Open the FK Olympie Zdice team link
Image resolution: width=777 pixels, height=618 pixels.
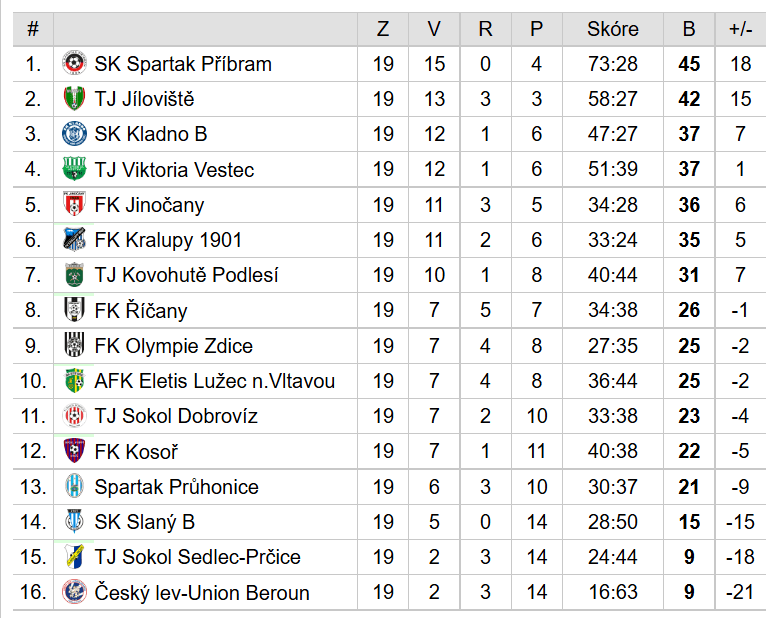coord(173,346)
